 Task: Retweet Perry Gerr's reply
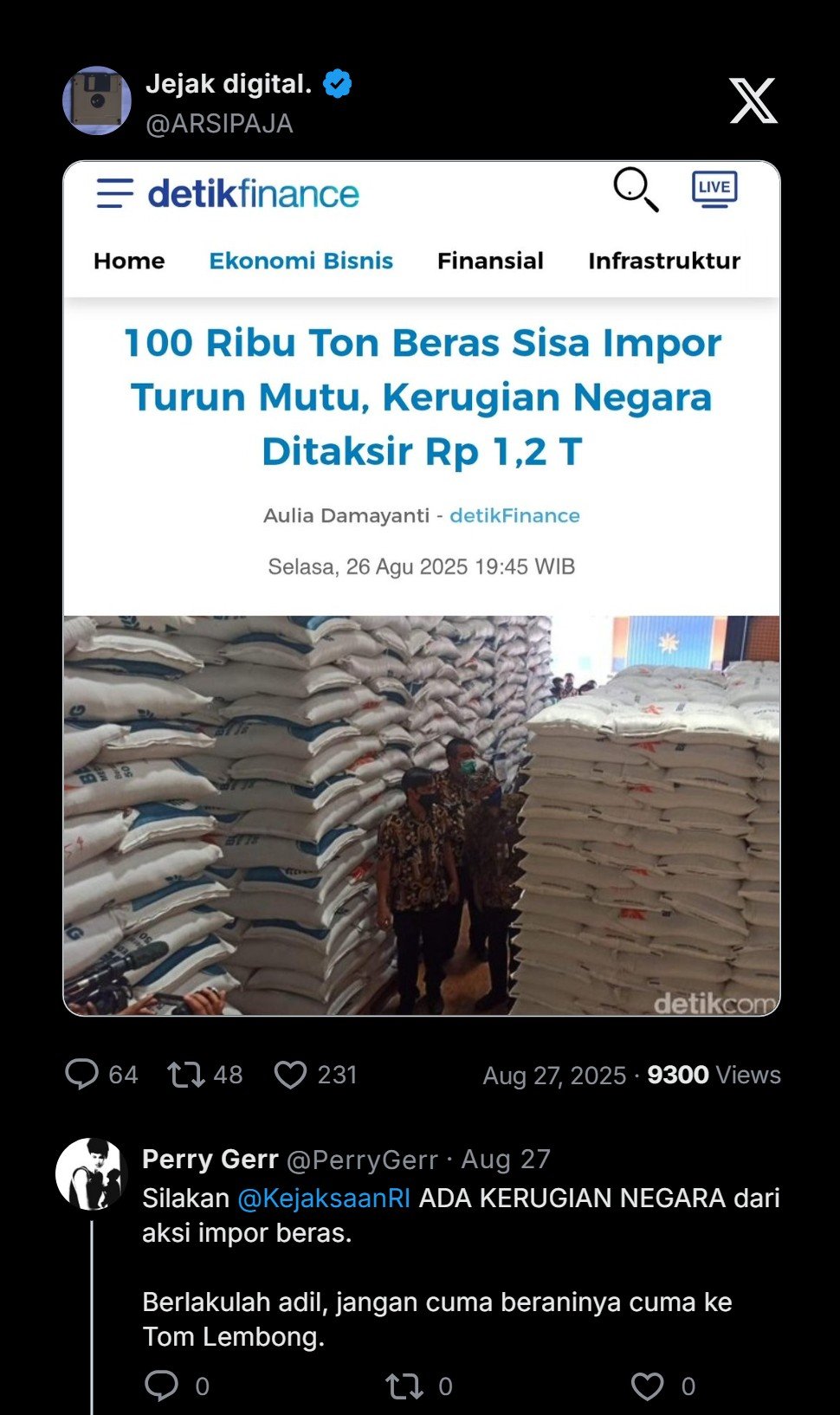coord(404,1386)
